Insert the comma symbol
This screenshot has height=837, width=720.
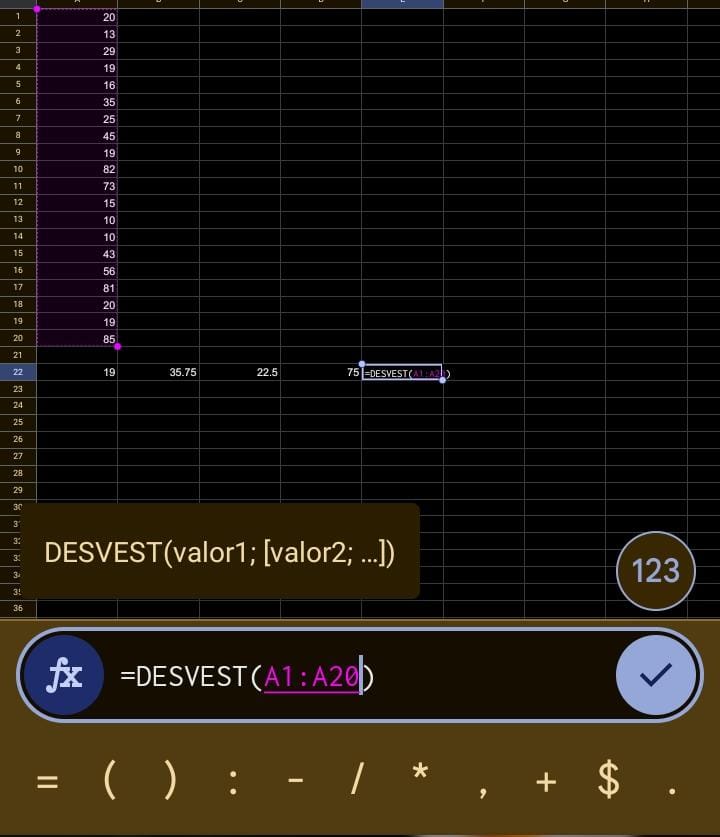pyautogui.click(x=483, y=785)
